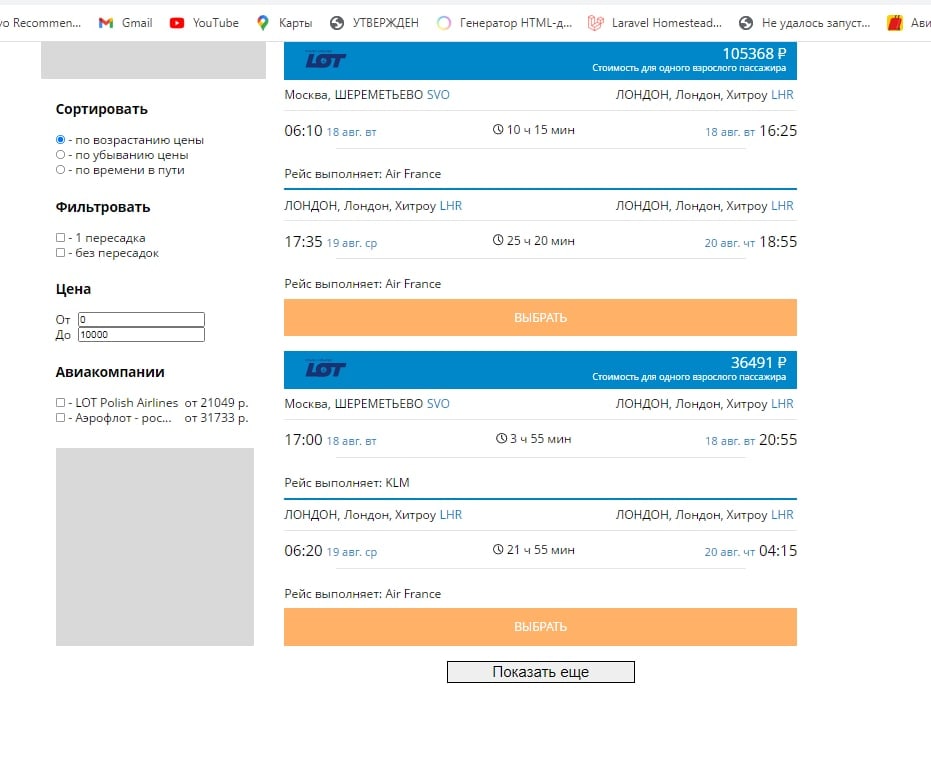
Task: Check the 1 пересадка filter
Action: click(x=60, y=238)
